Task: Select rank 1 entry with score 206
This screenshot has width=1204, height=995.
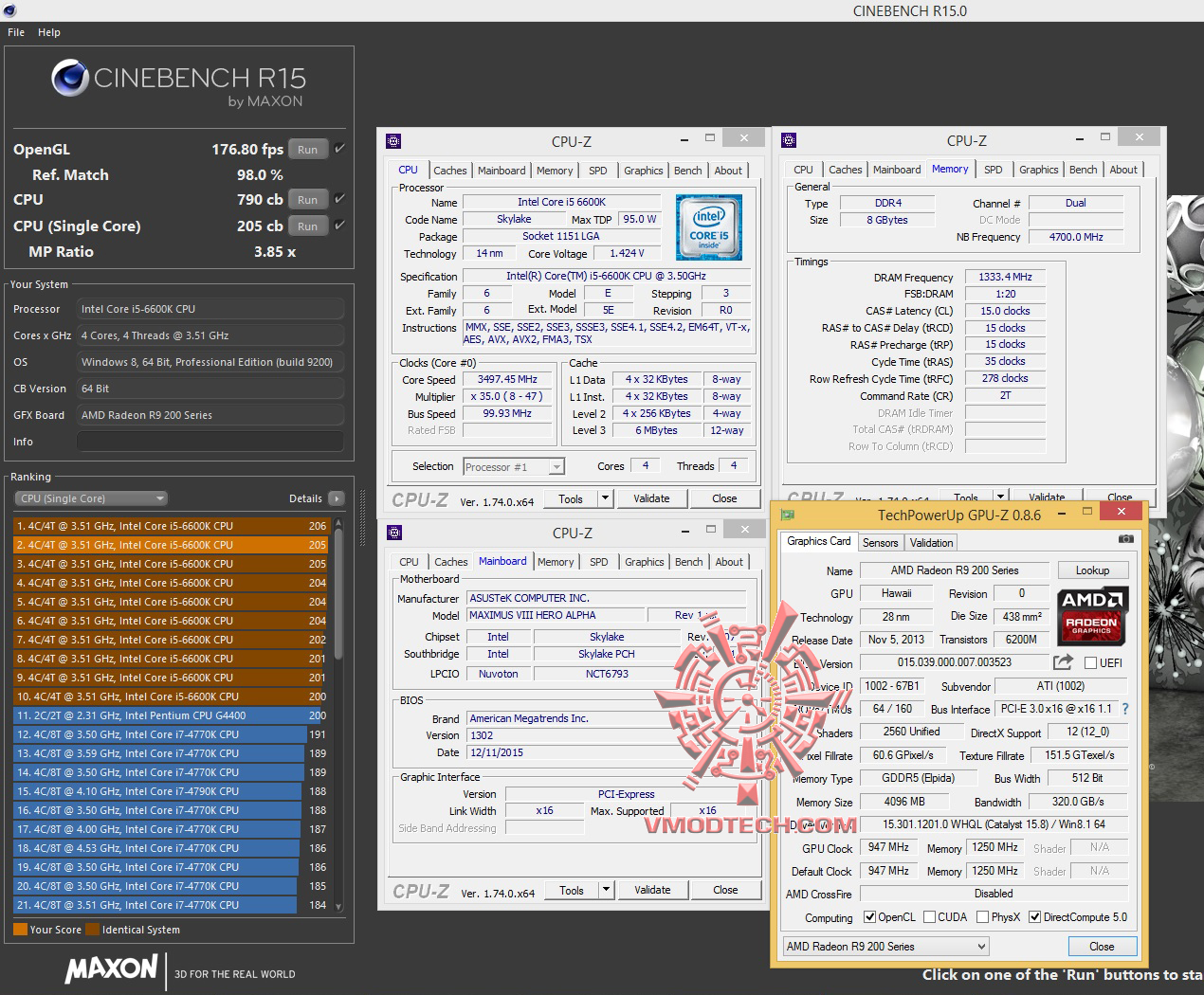Action: tap(172, 526)
